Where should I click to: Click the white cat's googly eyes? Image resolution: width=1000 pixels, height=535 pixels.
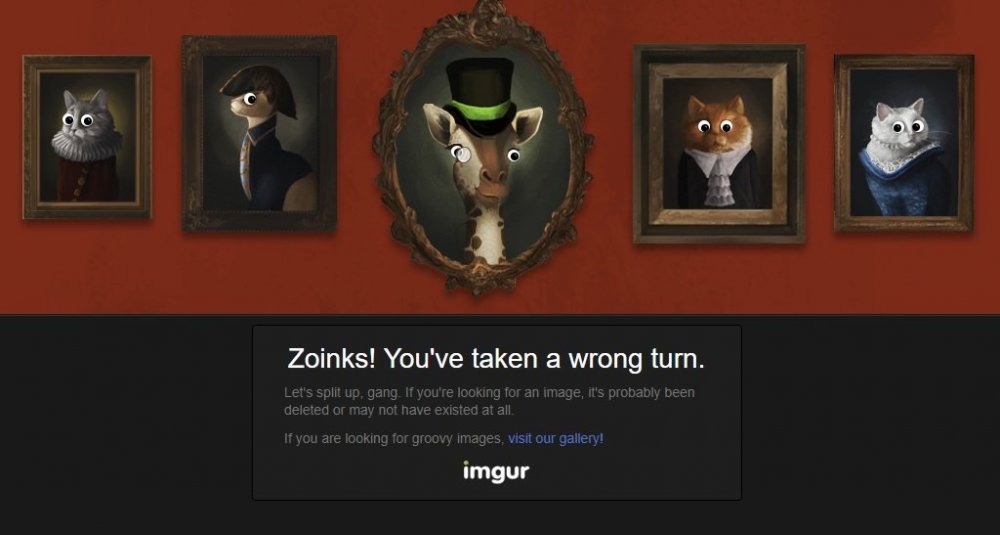pos(907,127)
